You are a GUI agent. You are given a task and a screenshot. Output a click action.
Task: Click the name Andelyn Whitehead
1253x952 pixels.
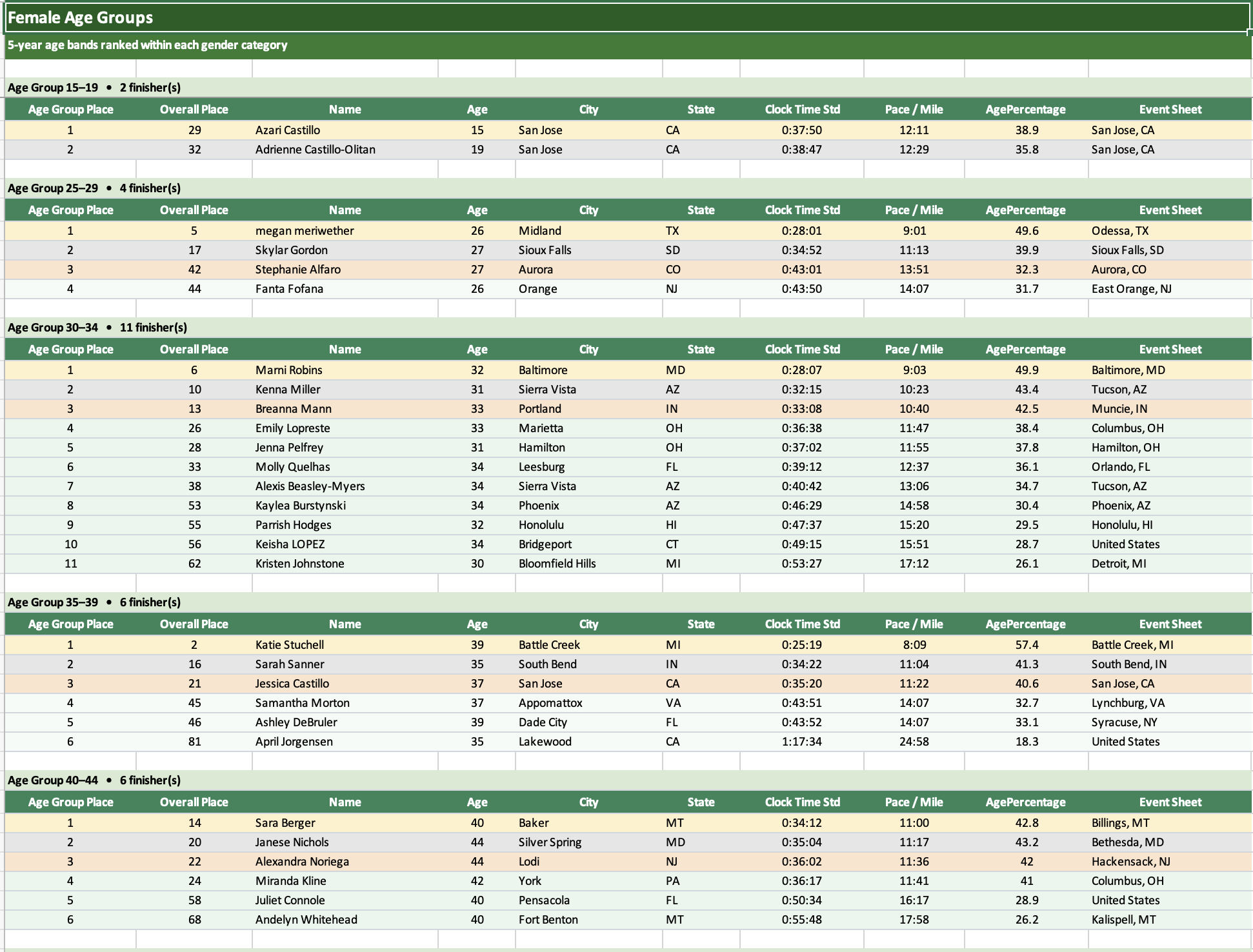click(x=306, y=920)
